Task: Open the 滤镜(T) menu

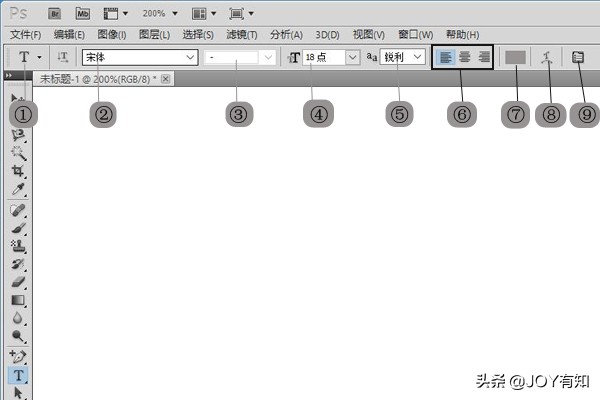Action: point(241,35)
